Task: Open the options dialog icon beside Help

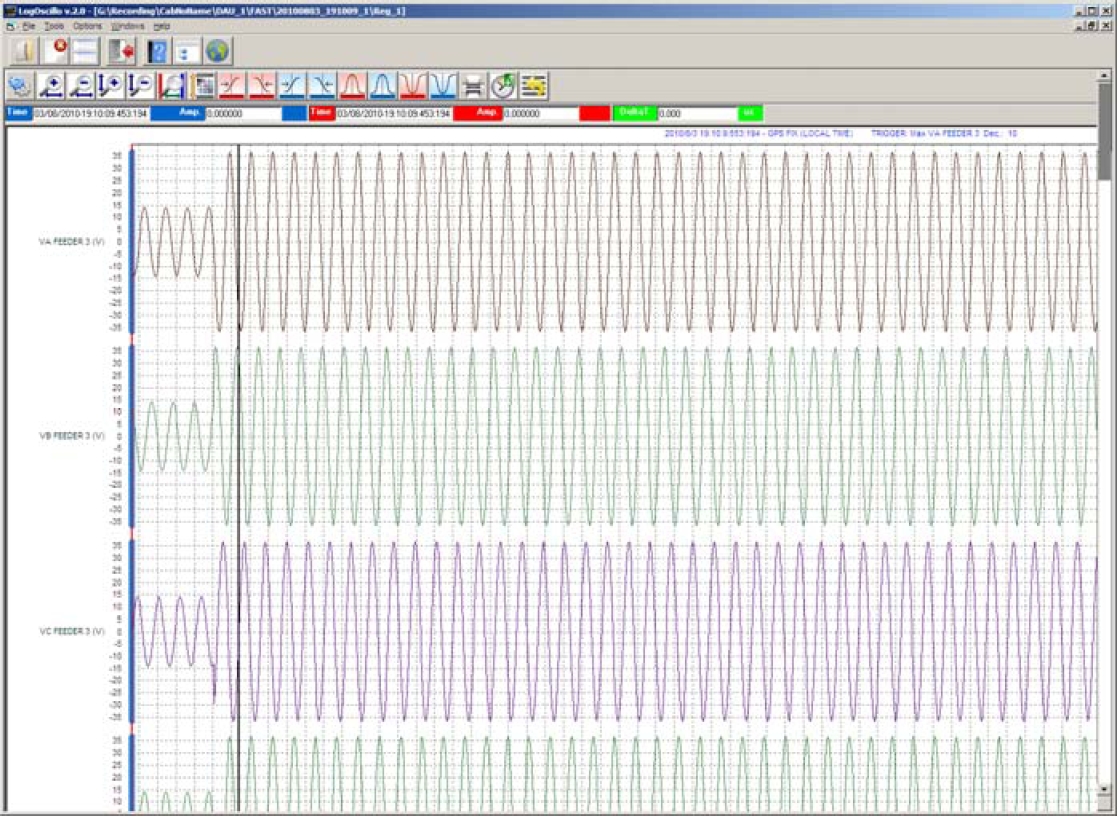Action: pyautogui.click(x=187, y=51)
